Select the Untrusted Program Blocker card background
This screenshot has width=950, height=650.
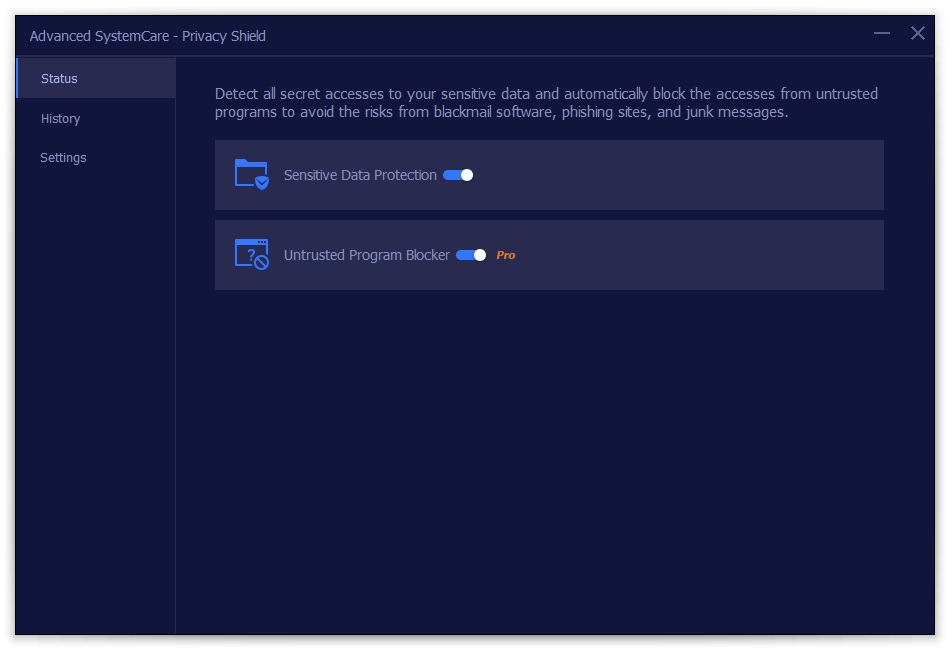[x=700, y=255]
